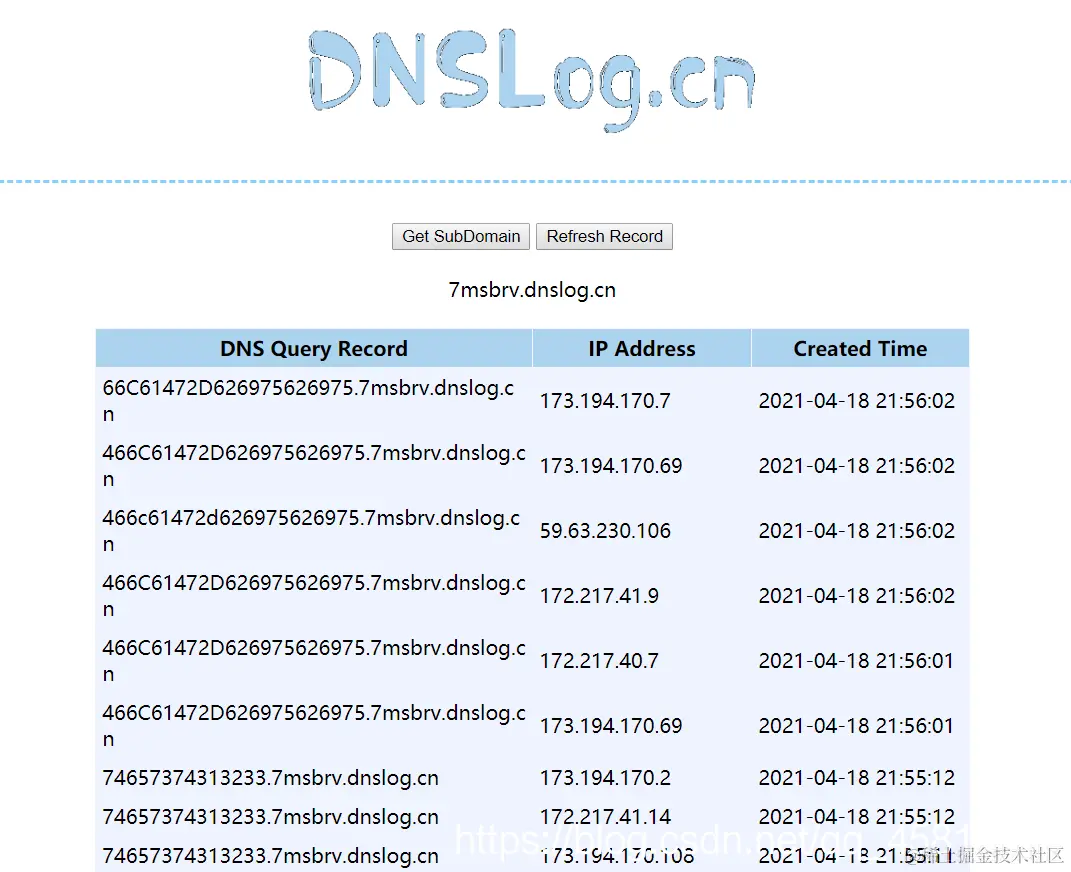
Task: Click the Get SubDomain button
Action: [x=460, y=236]
